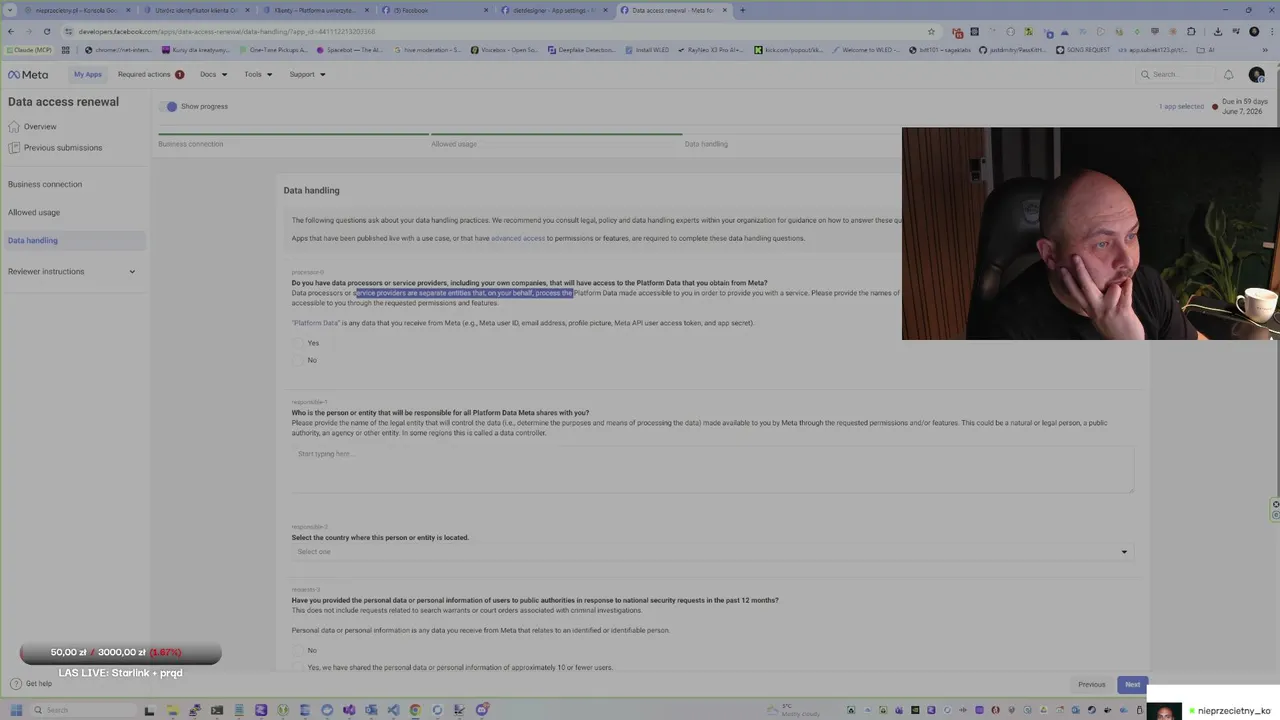Screen dimensions: 1280x720
Task: Click the responsible entity Start typing field
Action: point(712,468)
